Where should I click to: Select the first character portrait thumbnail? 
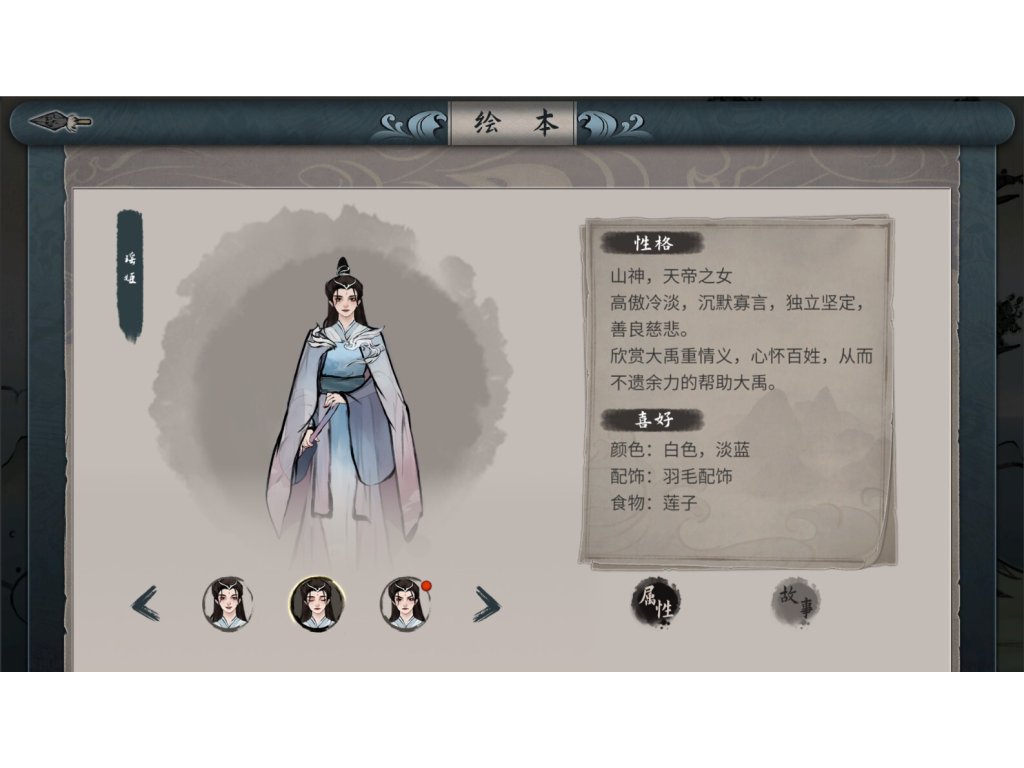(227, 603)
